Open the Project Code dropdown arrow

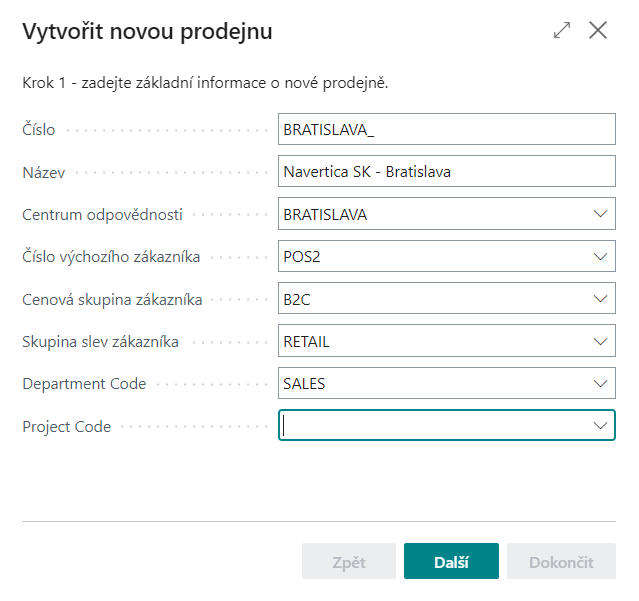(600, 425)
